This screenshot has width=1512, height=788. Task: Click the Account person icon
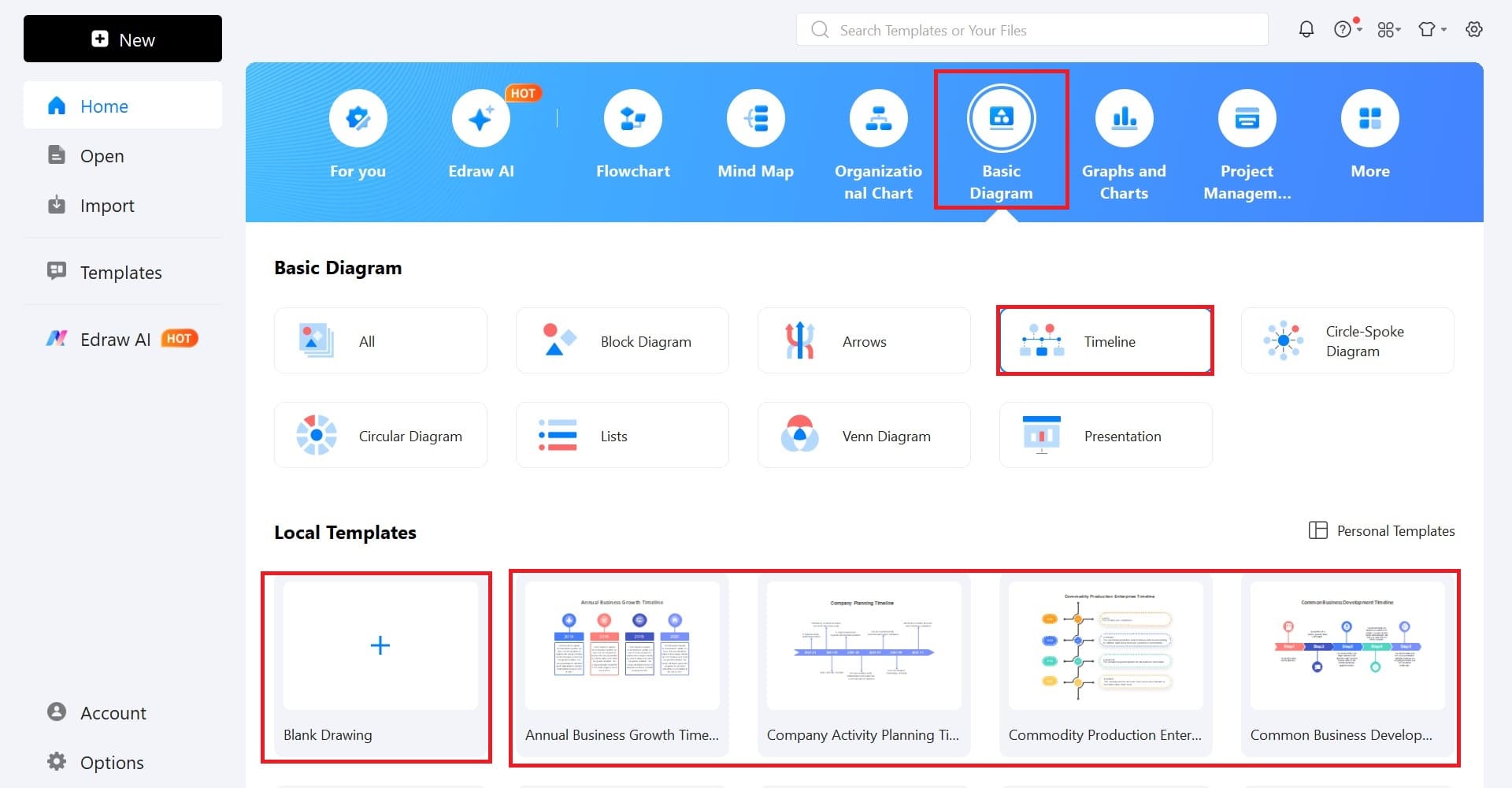pos(57,712)
